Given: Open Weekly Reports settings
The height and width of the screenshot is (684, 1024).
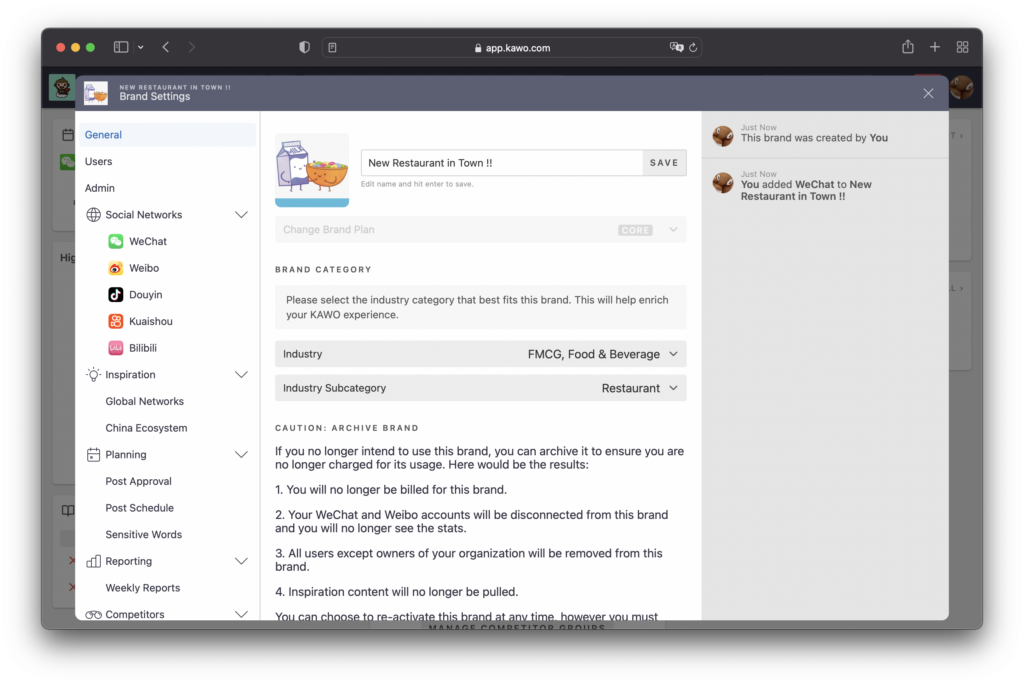Looking at the screenshot, I should click(143, 588).
